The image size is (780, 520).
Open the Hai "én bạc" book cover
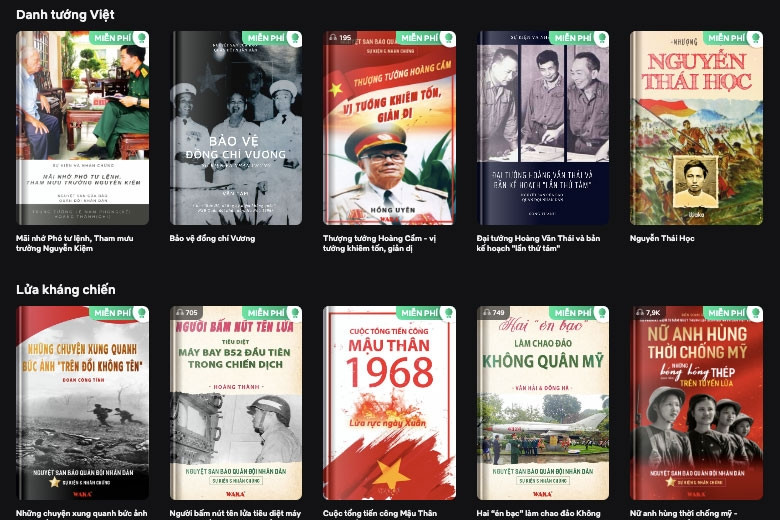point(543,403)
